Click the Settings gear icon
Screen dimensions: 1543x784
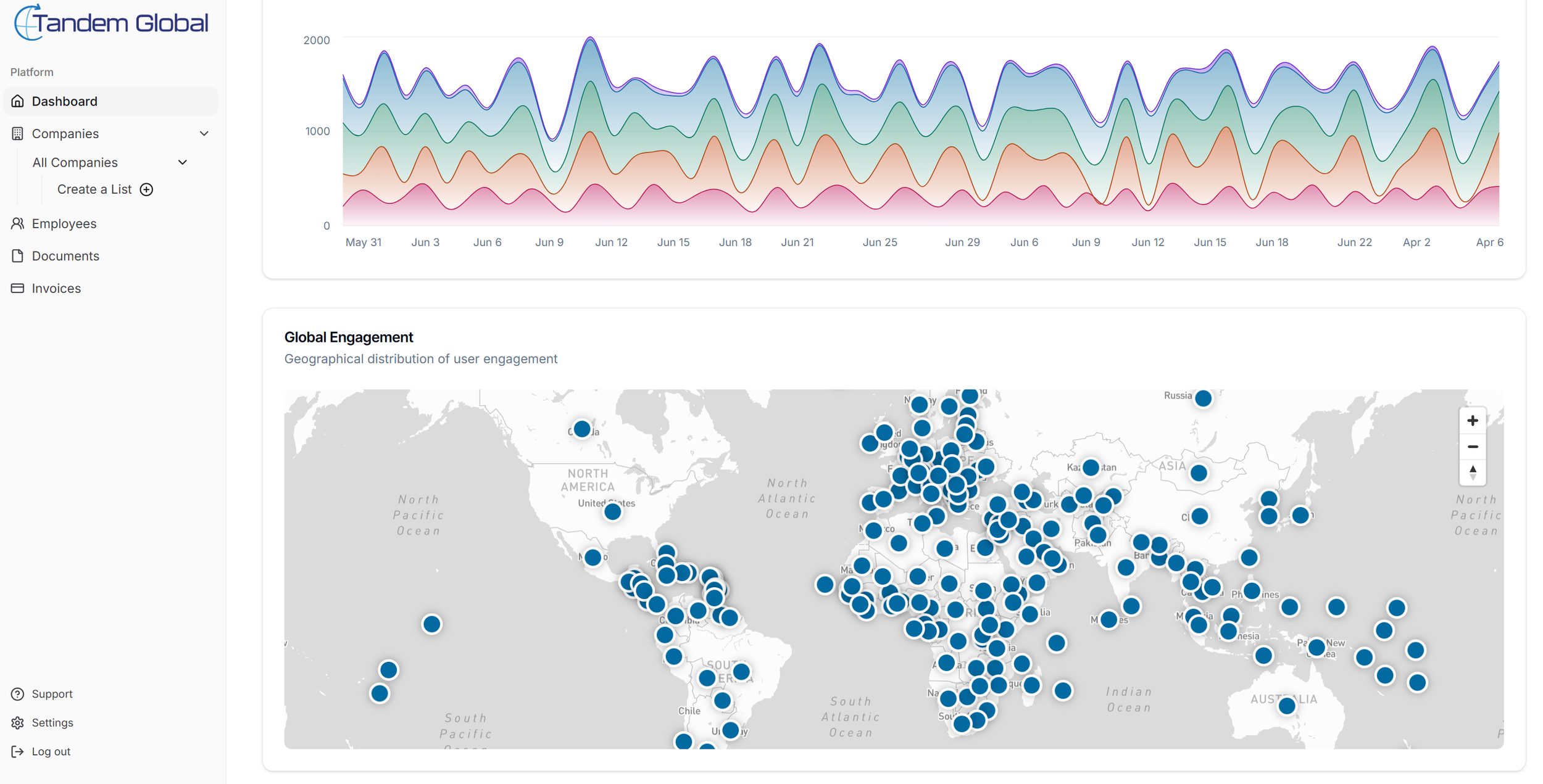(18, 723)
